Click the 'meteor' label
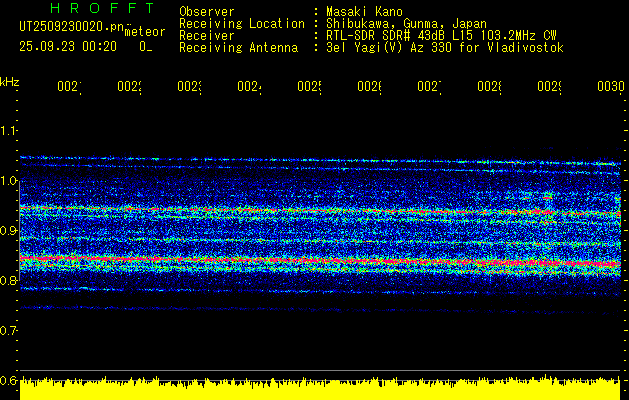Viewport: 629px width, 400px height. 145,32
